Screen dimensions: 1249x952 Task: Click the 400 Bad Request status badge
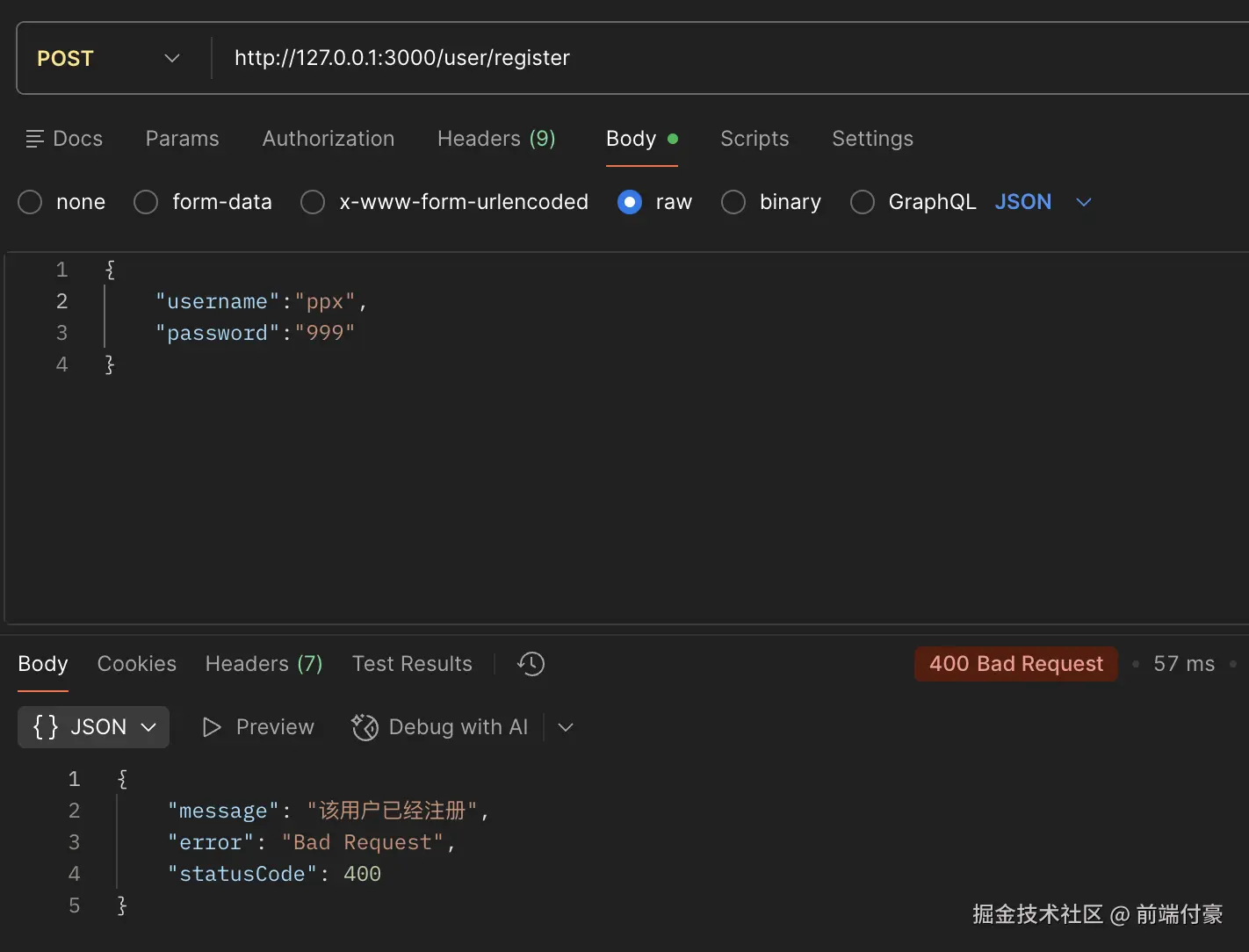[x=1016, y=664]
